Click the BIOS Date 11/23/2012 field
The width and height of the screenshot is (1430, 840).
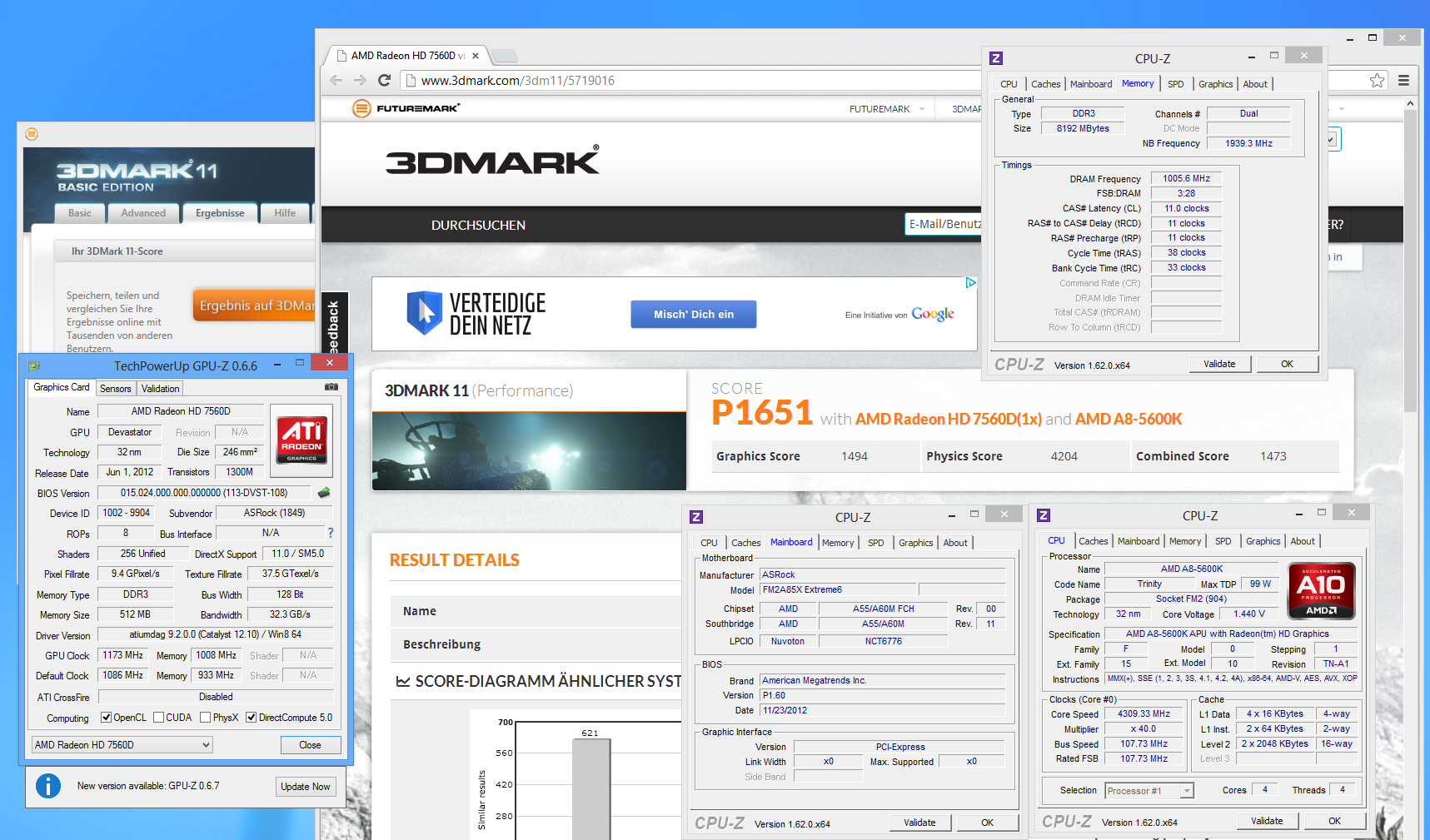[883, 711]
